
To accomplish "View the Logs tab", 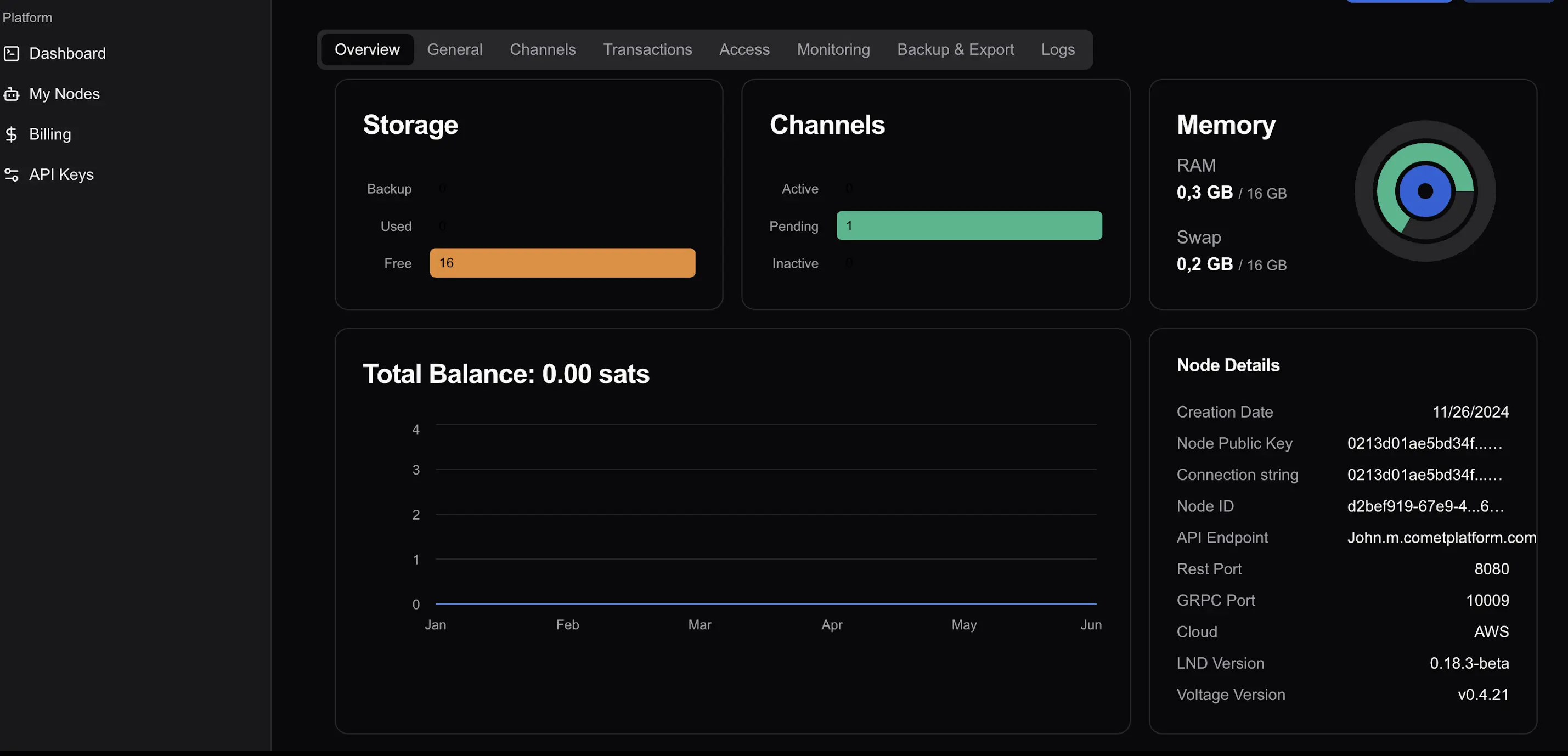I will point(1057,49).
